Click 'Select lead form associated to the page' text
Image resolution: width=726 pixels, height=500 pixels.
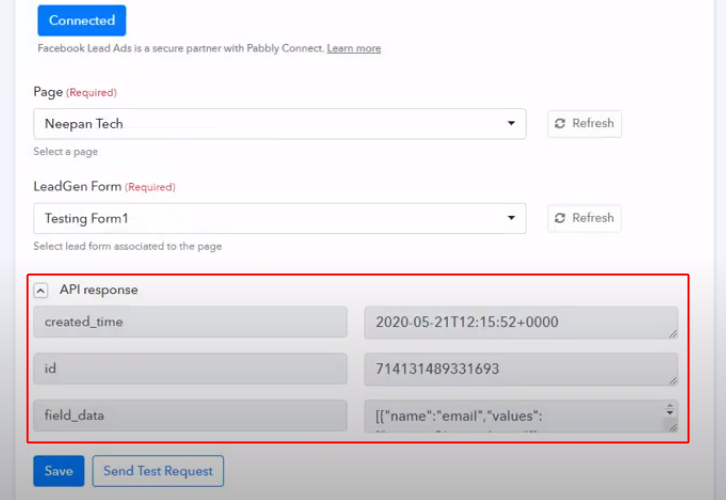127,246
